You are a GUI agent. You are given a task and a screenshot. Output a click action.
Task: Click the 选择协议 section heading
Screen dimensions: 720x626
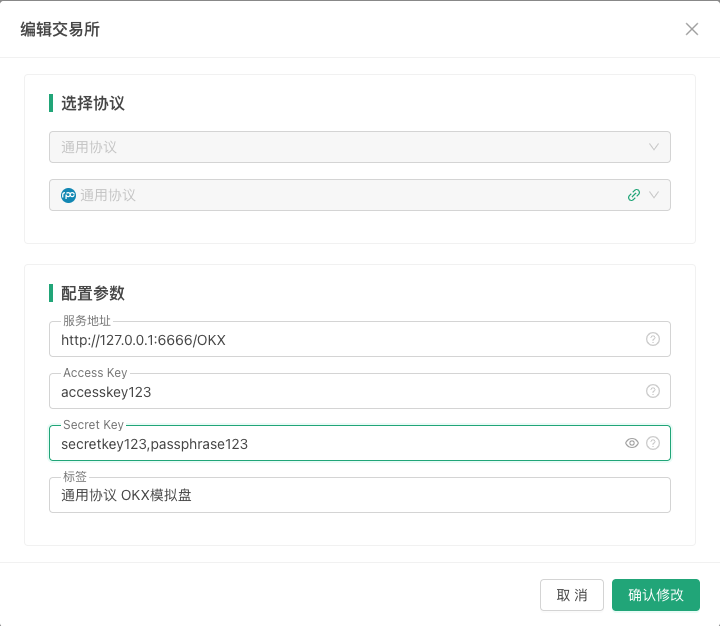(92, 103)
